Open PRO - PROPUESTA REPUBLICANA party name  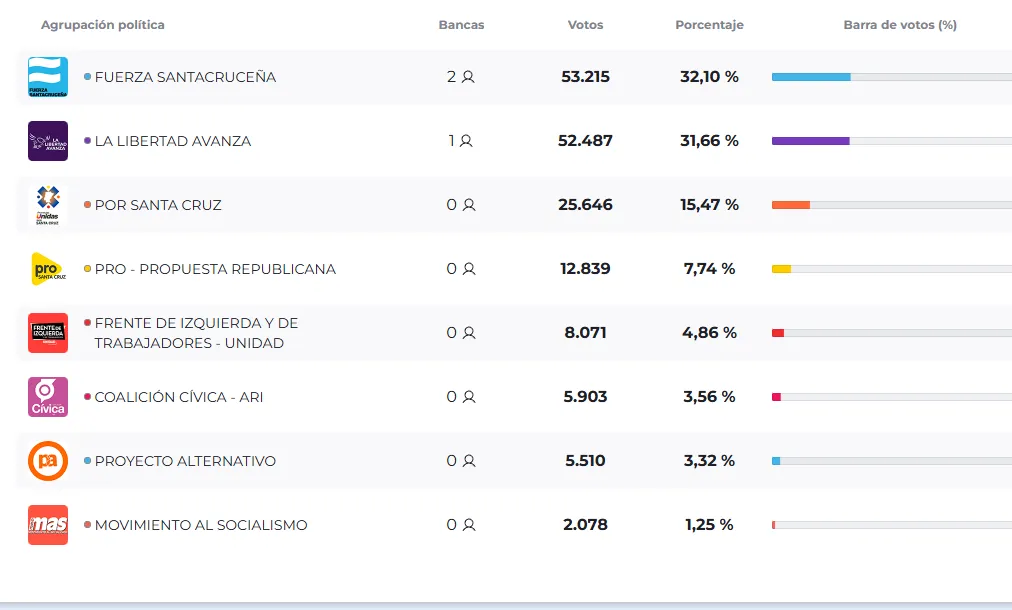(215, 269)
